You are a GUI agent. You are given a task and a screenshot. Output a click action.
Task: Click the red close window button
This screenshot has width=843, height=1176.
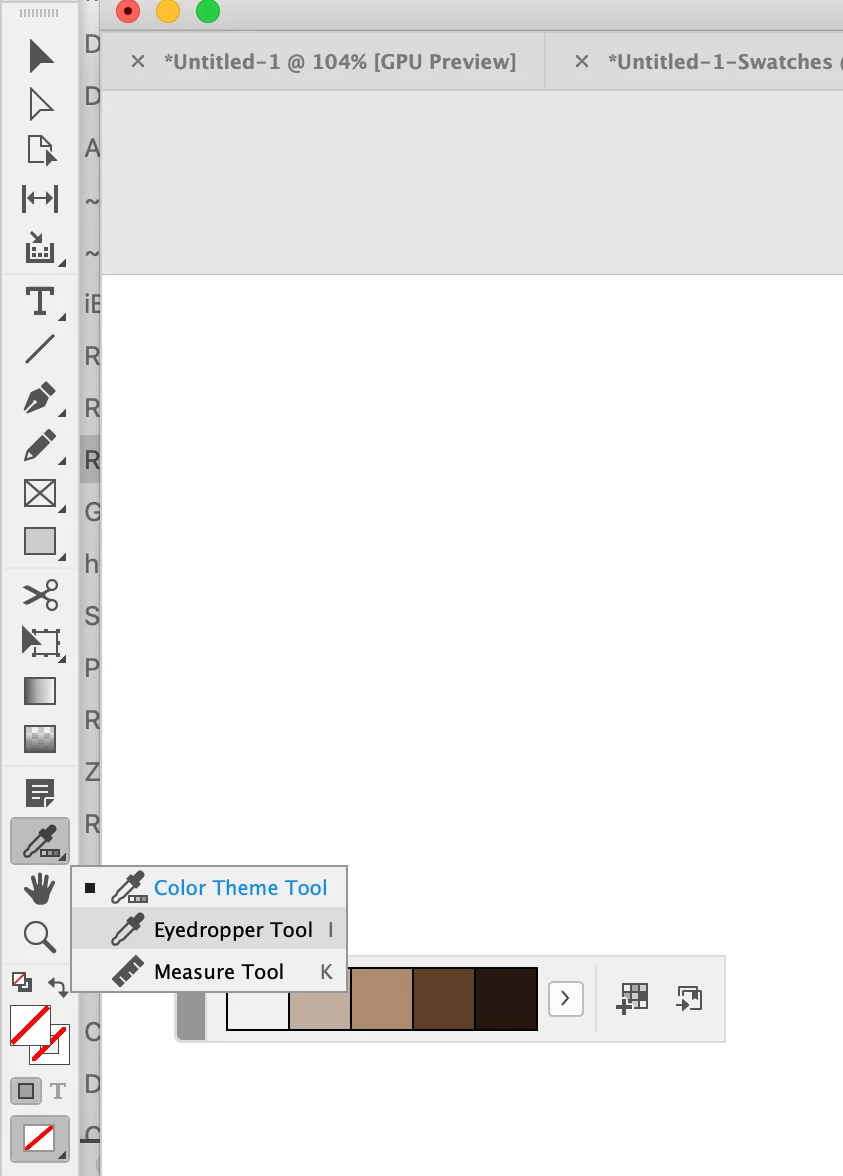(128, 11)
